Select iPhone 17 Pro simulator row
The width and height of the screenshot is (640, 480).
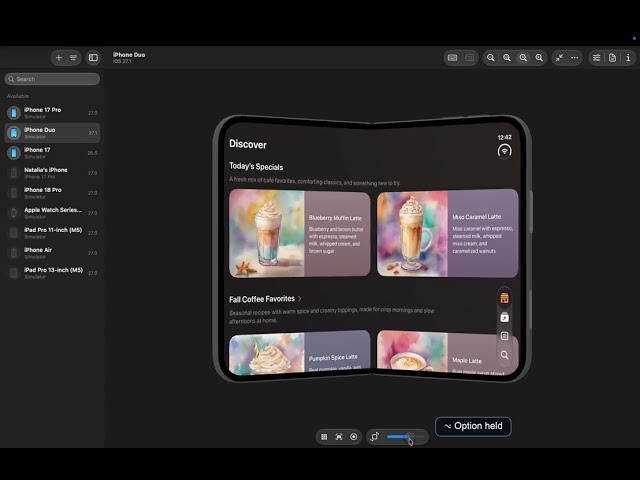pyautogui.click(x=52, y=113)
